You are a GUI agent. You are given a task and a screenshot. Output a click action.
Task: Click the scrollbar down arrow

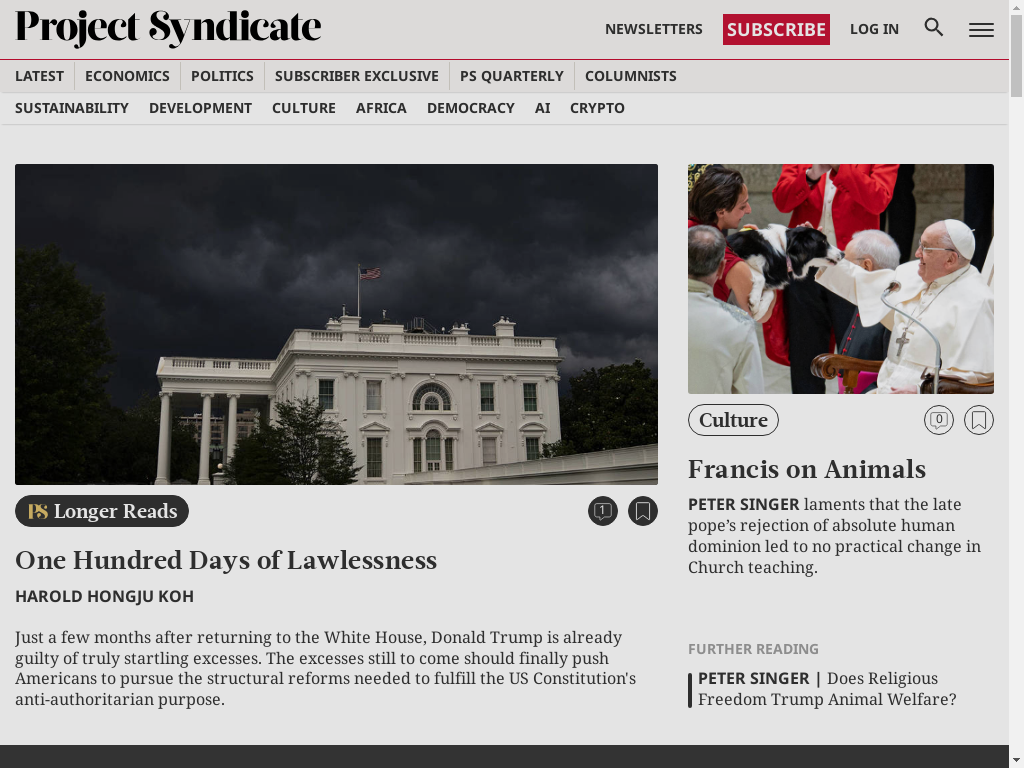pos(1016,761)
